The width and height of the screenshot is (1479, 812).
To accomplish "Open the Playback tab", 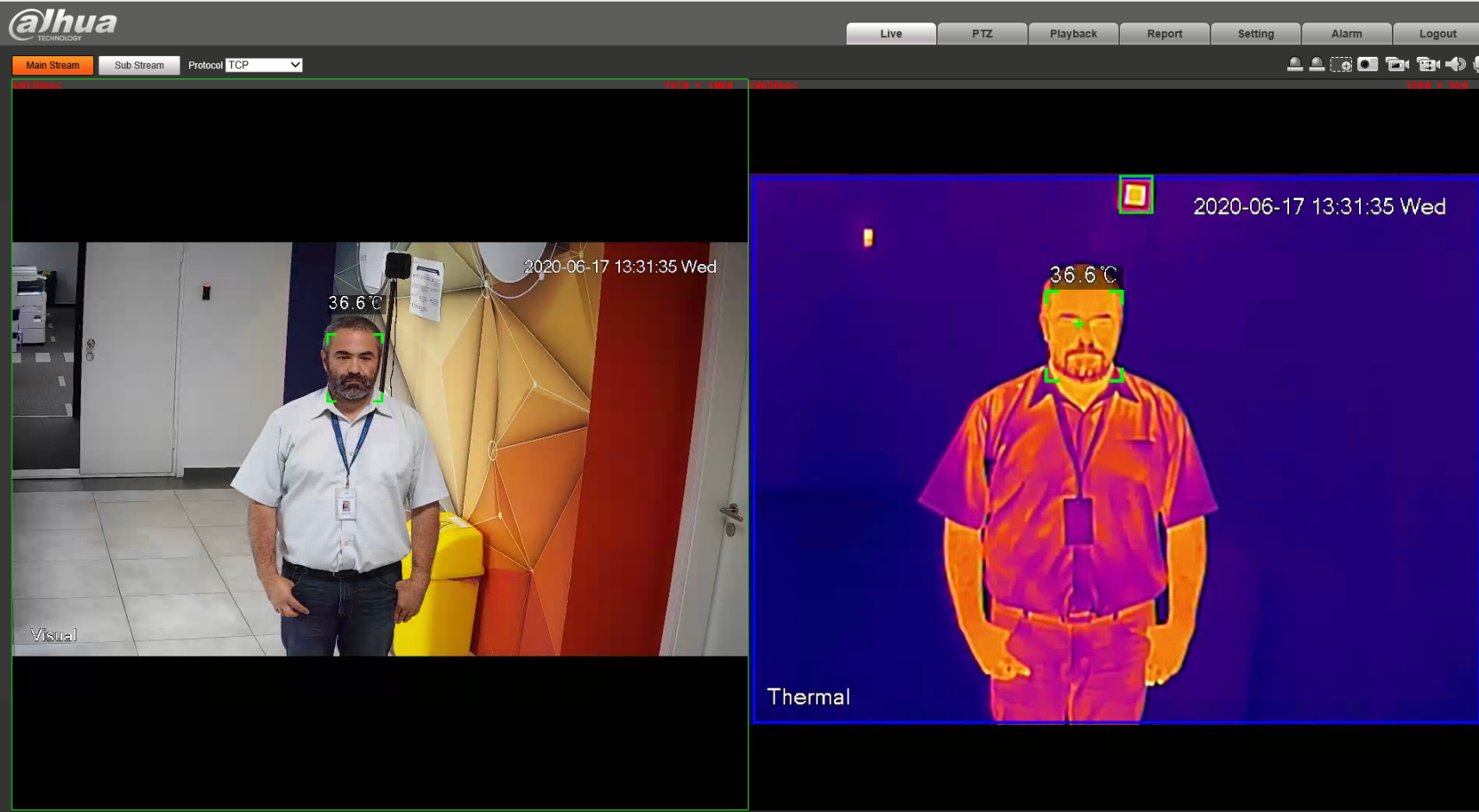I will click(x=1073, y=34).
